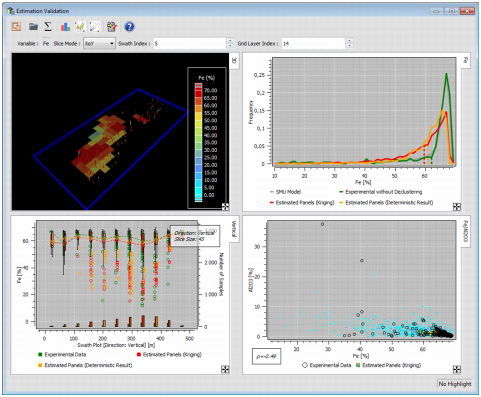Maximize the 3D view panel using corner icon
Screen dimensions: 481x397
(225, 207)
